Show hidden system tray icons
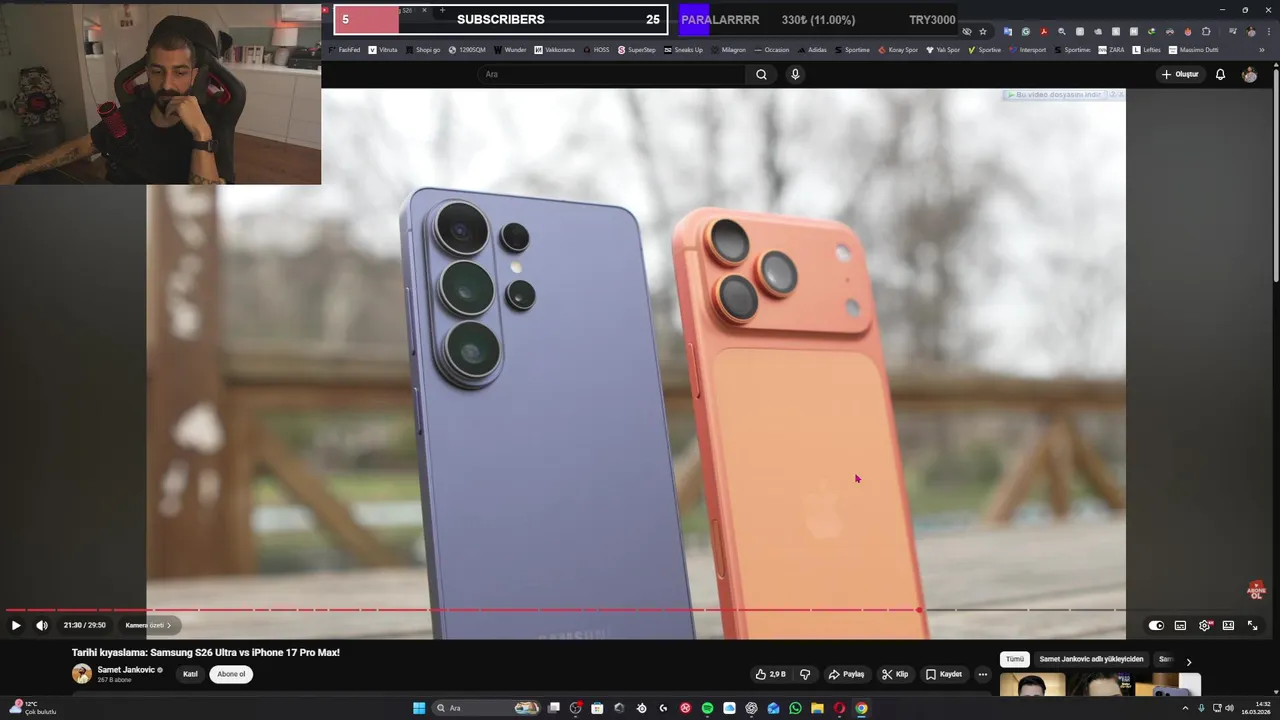Screen dimensions: 1280x720 point(1185,708)
